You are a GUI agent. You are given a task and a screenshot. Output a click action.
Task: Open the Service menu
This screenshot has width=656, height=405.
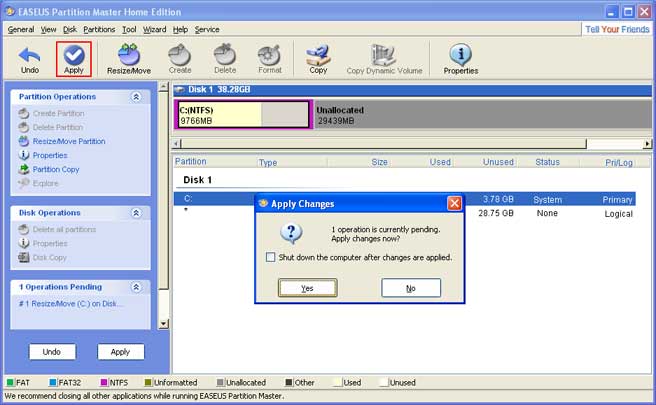click(207, 30)
